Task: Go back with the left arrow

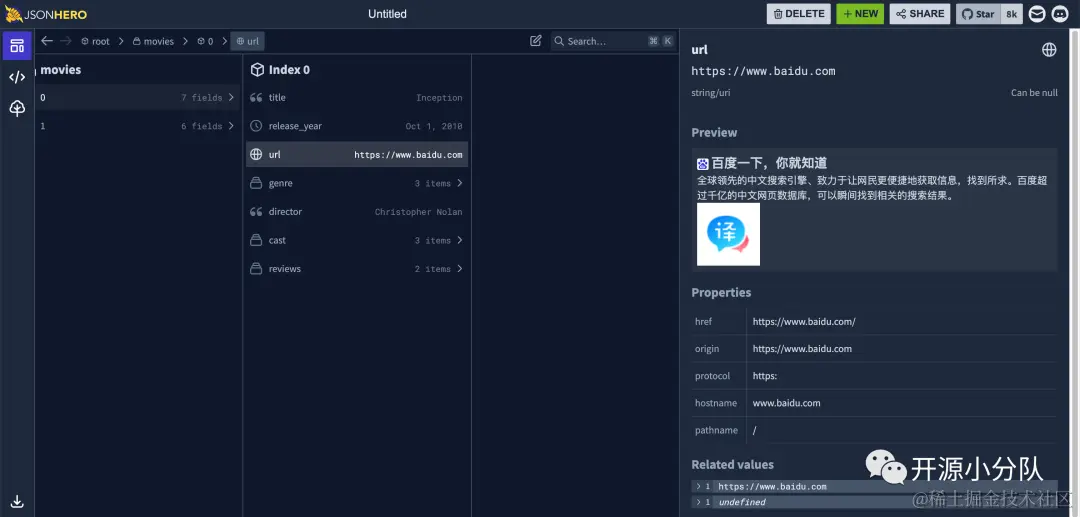Action: [x=47, y=41]
